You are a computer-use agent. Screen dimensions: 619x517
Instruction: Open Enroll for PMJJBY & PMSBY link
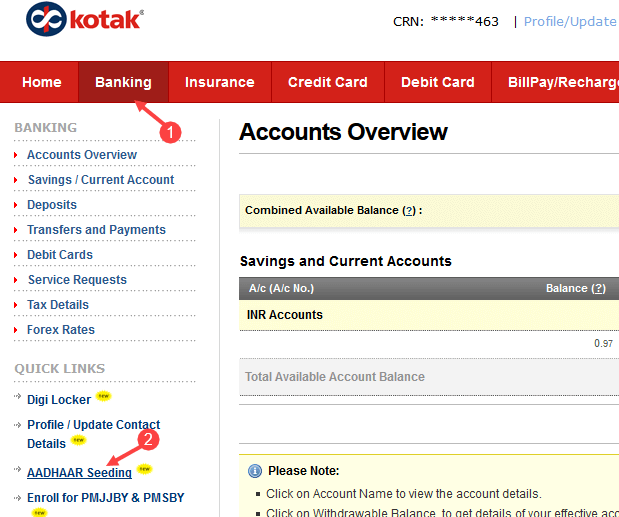[x=105, y=498]
